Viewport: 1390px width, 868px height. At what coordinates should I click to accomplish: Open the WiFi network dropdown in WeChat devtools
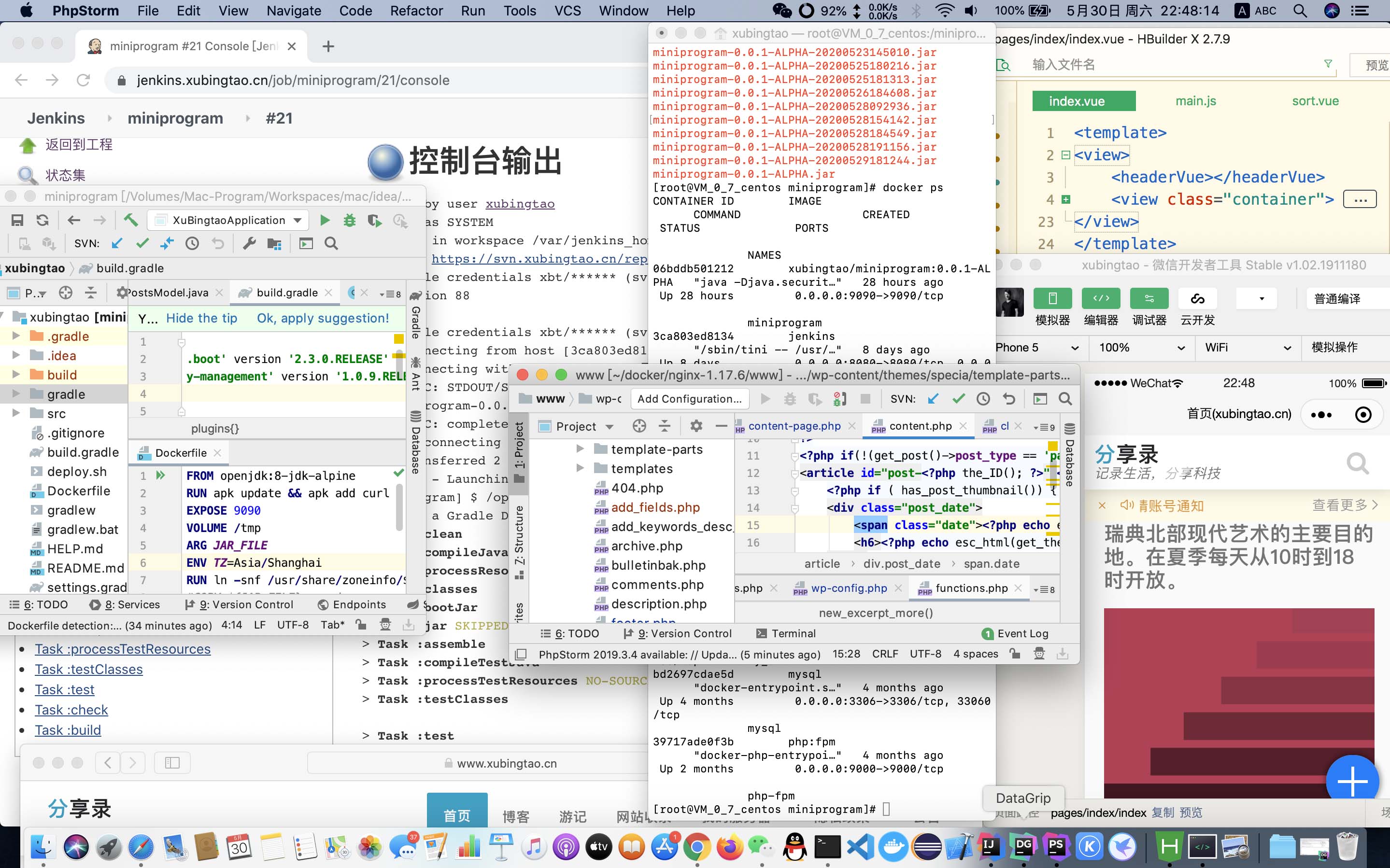1248,348
